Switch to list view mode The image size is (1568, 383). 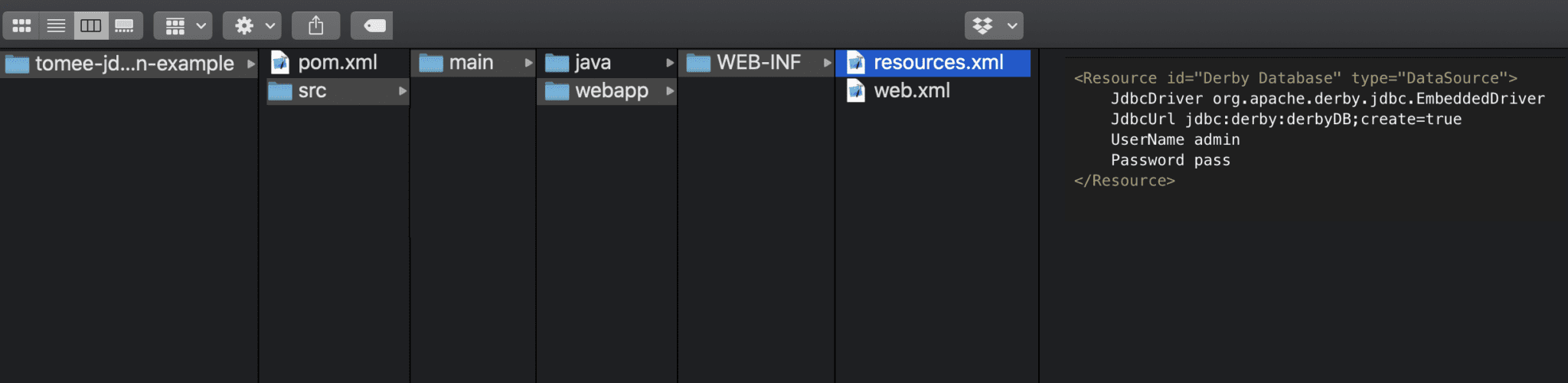[x=56, y=25]
